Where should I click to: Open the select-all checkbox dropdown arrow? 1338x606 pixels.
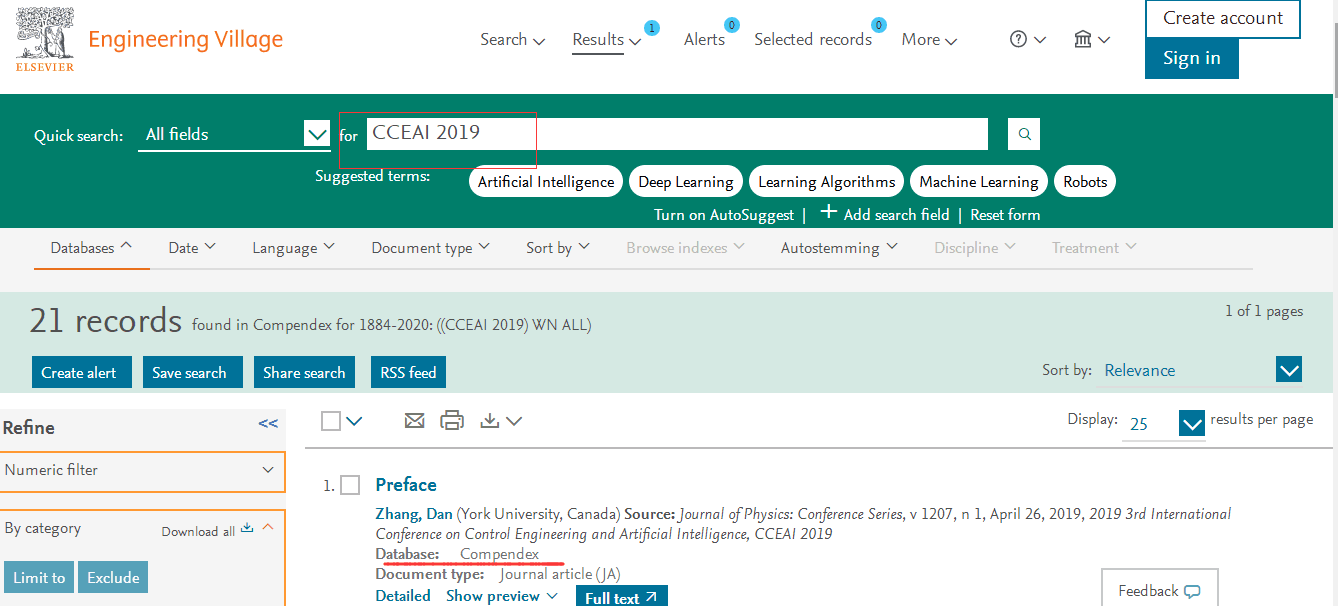click(x=354, y=422)
